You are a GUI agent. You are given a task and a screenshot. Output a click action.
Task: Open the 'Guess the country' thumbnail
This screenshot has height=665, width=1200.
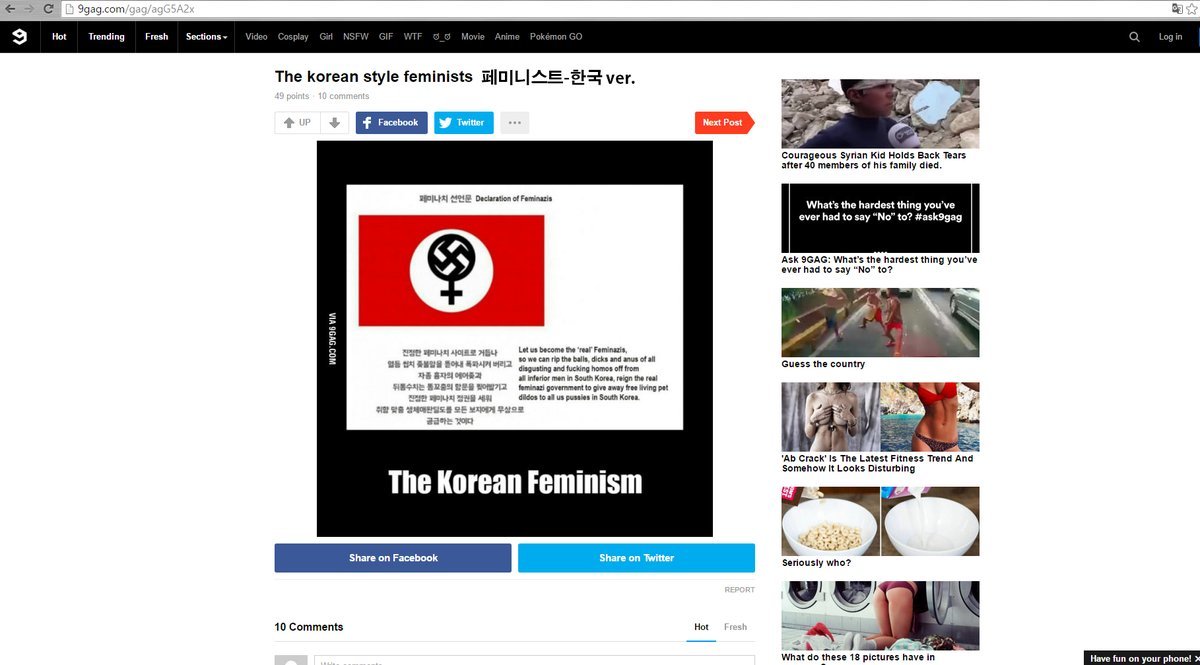click(x=880, y=322)
